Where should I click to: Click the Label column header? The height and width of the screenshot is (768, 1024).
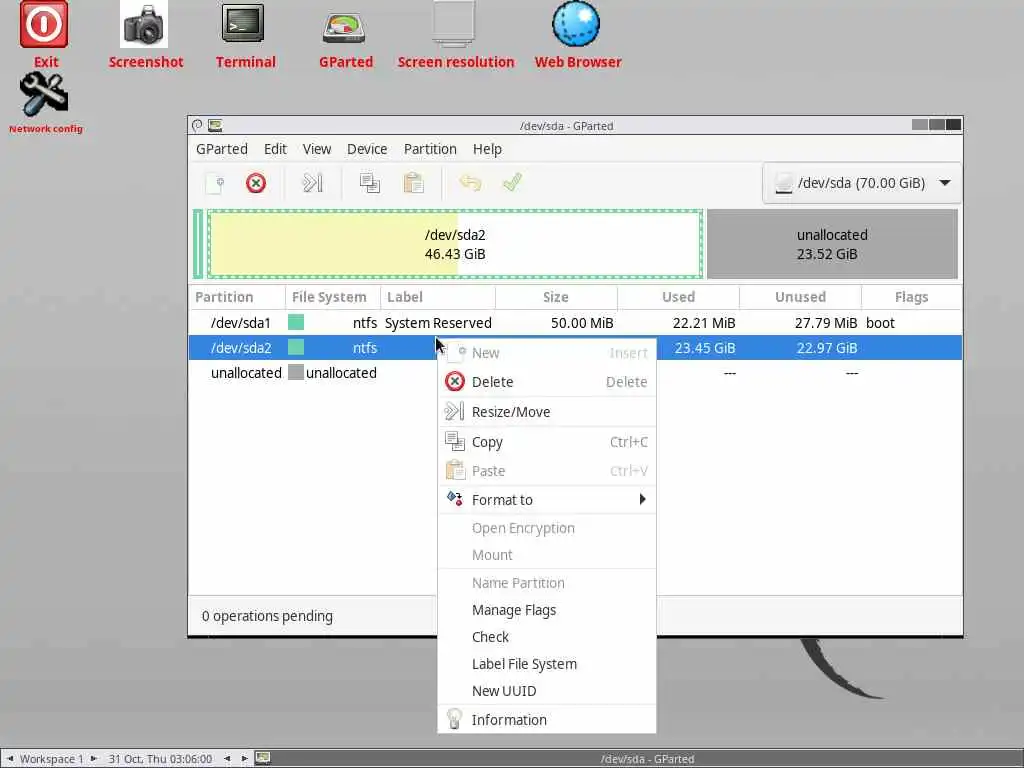[x=438, y=297]
